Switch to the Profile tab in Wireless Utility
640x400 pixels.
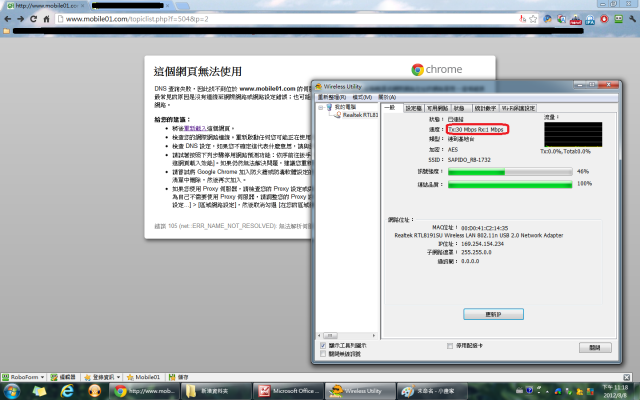click(x=413, y=108)
